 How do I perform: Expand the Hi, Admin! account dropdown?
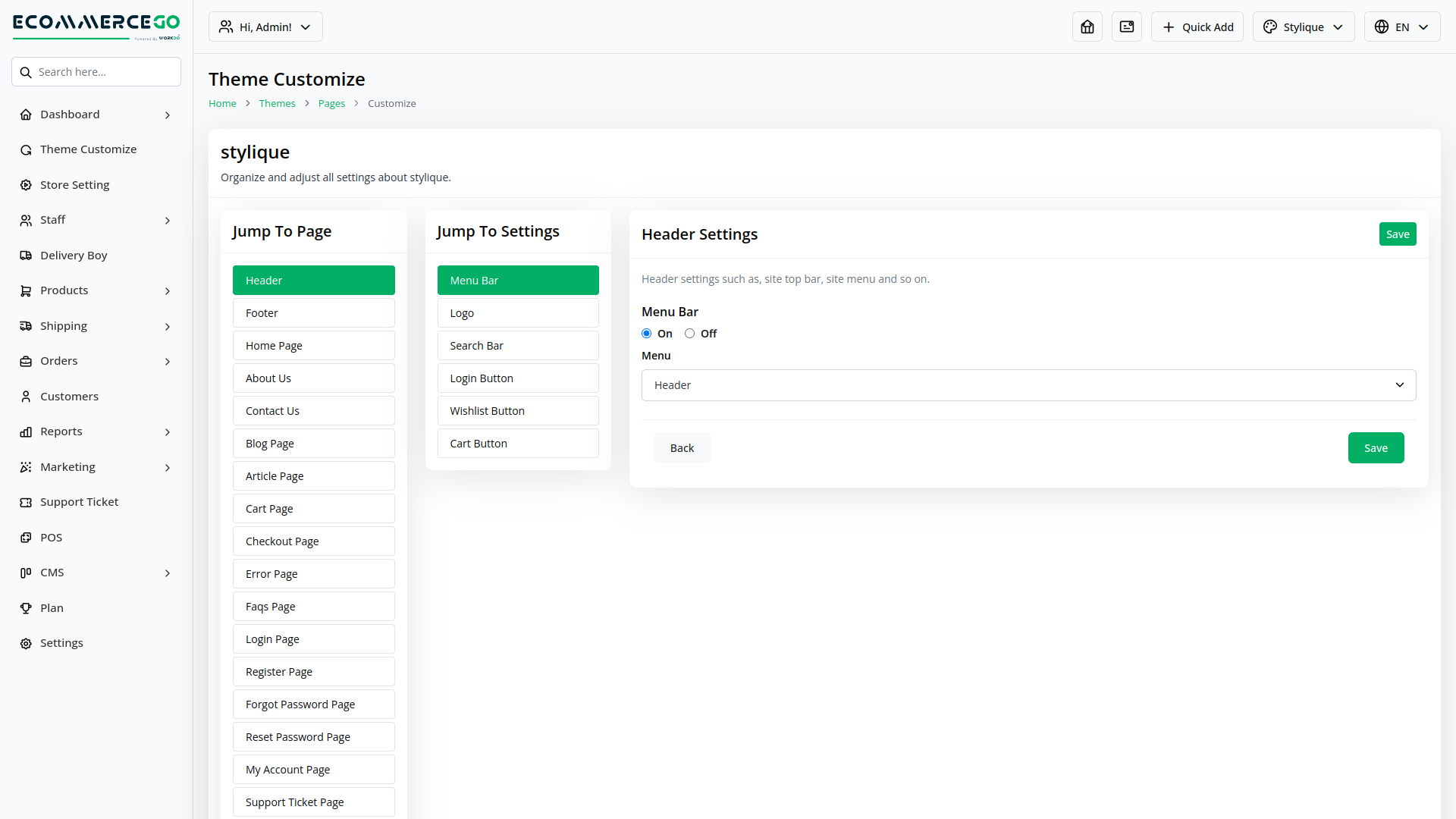265,27
